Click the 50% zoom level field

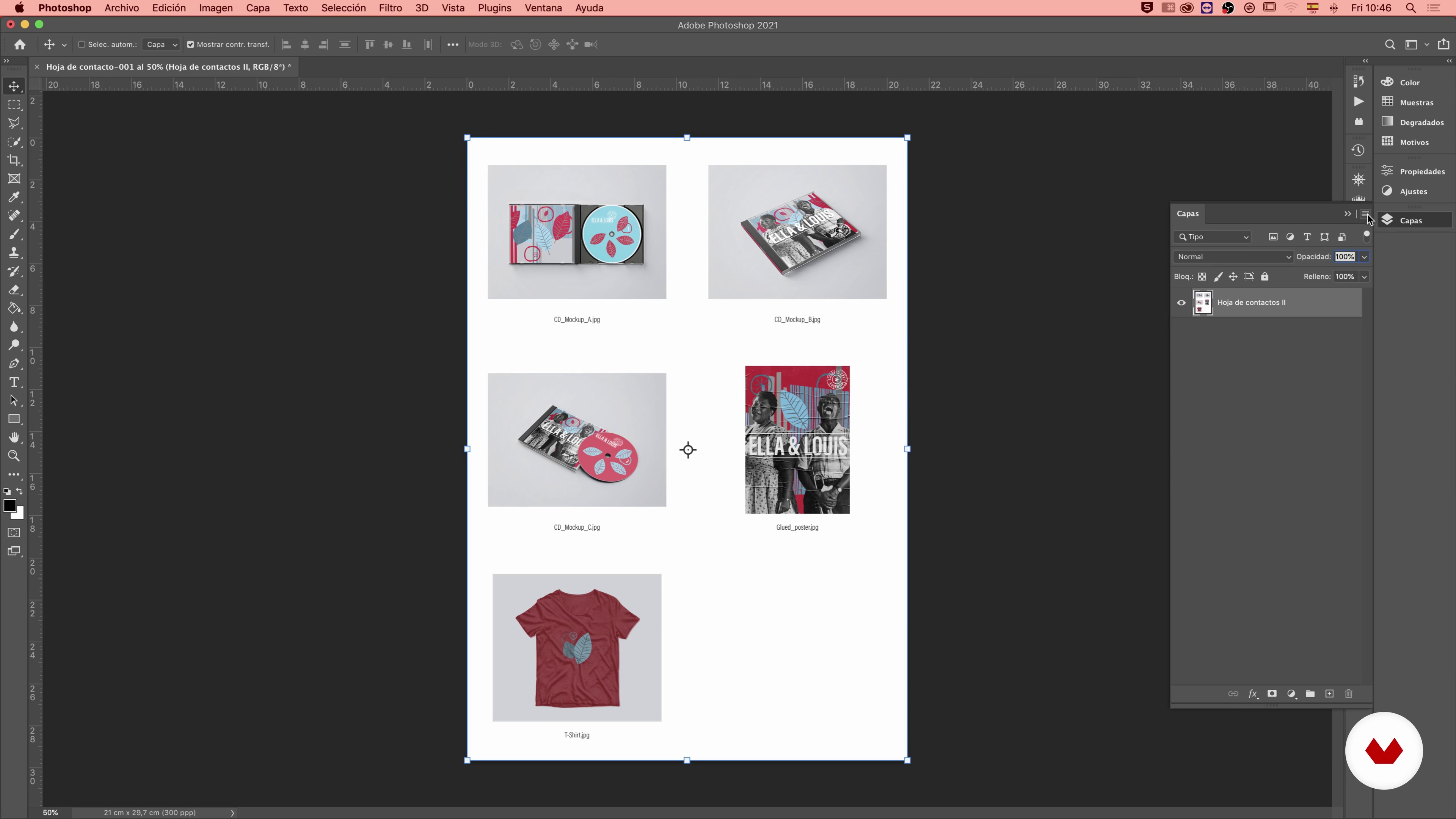[50, 813]
